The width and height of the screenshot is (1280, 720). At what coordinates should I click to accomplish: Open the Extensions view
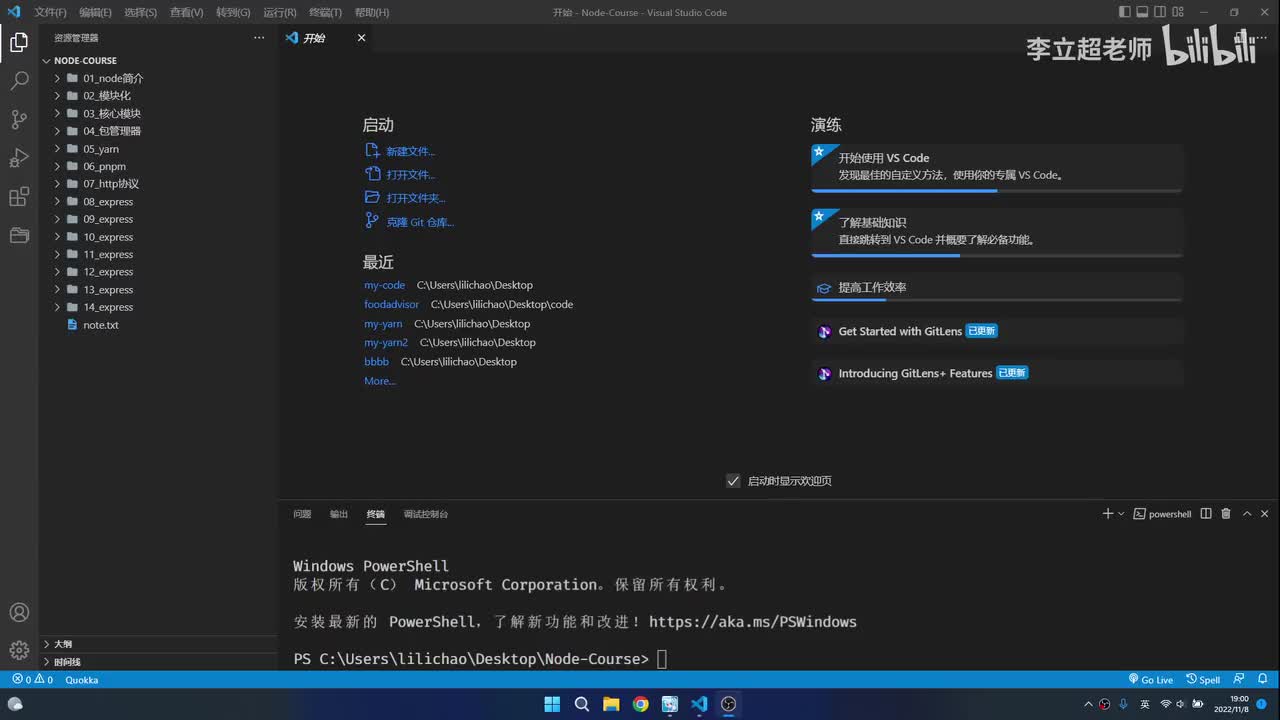19,197
